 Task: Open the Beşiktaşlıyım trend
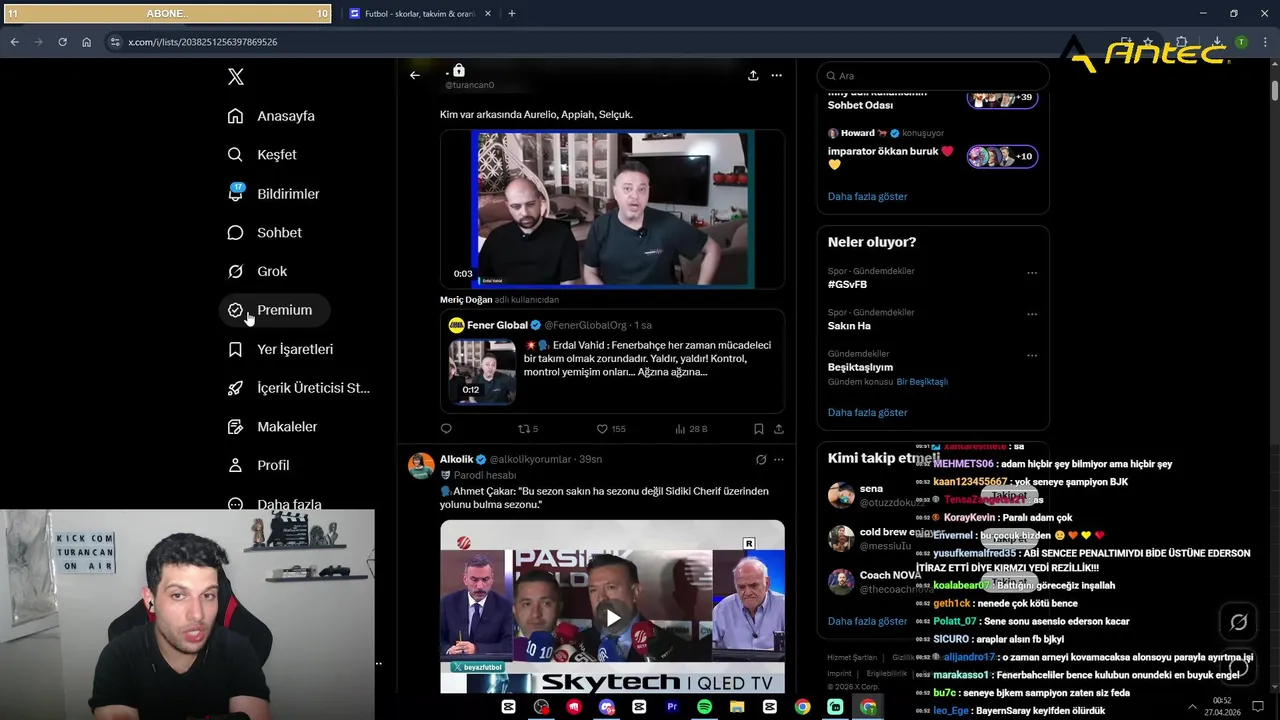860,367
